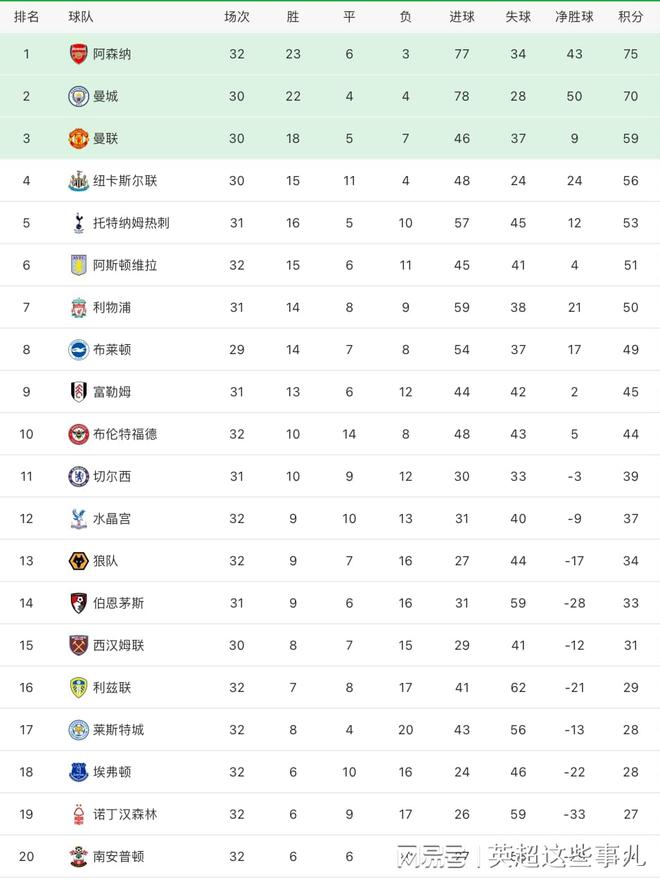The height and width of the screenshot is (880, 660).
Task: Click the 排名 column header
Action: click(x=27, y=17)
